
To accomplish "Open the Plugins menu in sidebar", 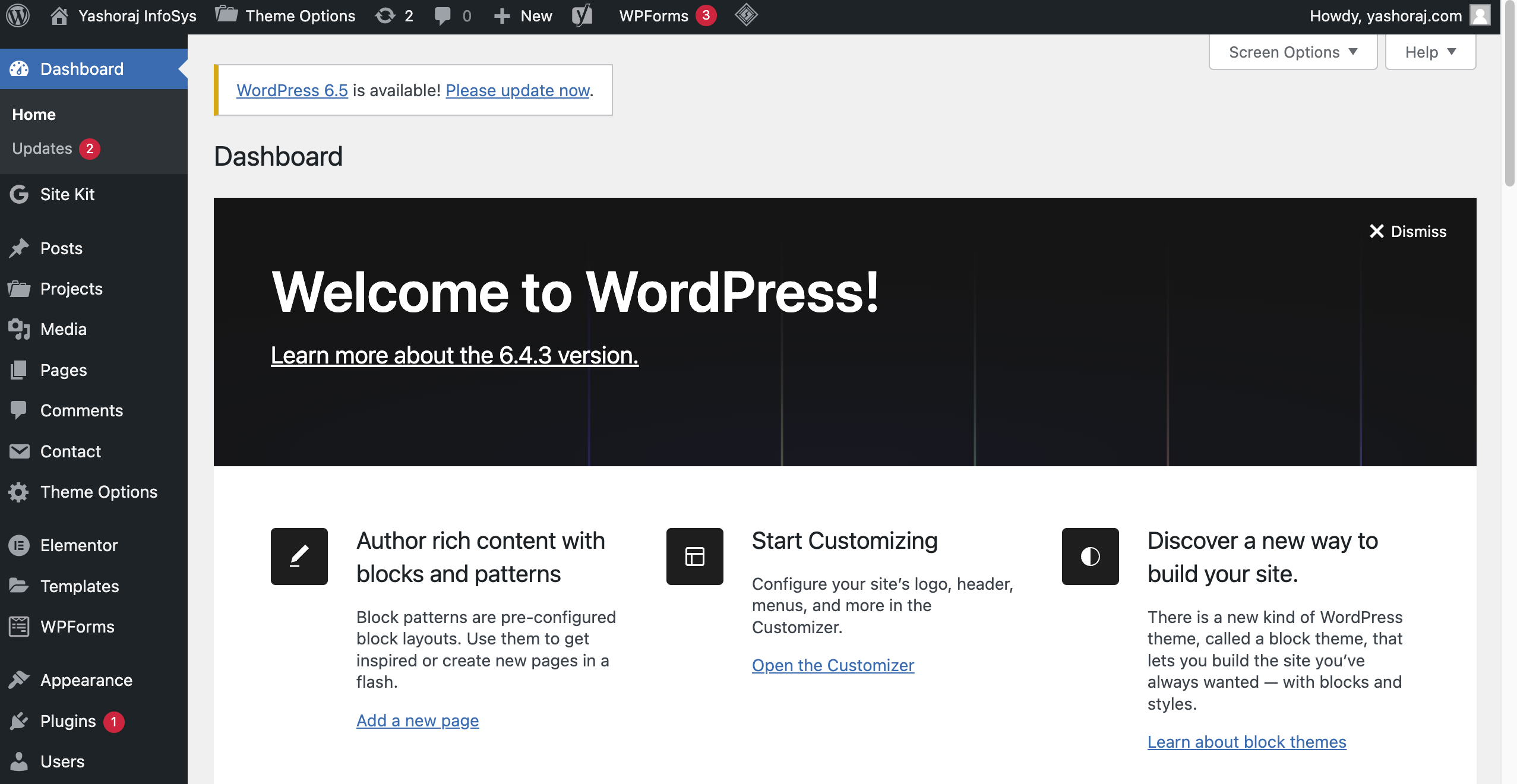I will click(68, 721).
